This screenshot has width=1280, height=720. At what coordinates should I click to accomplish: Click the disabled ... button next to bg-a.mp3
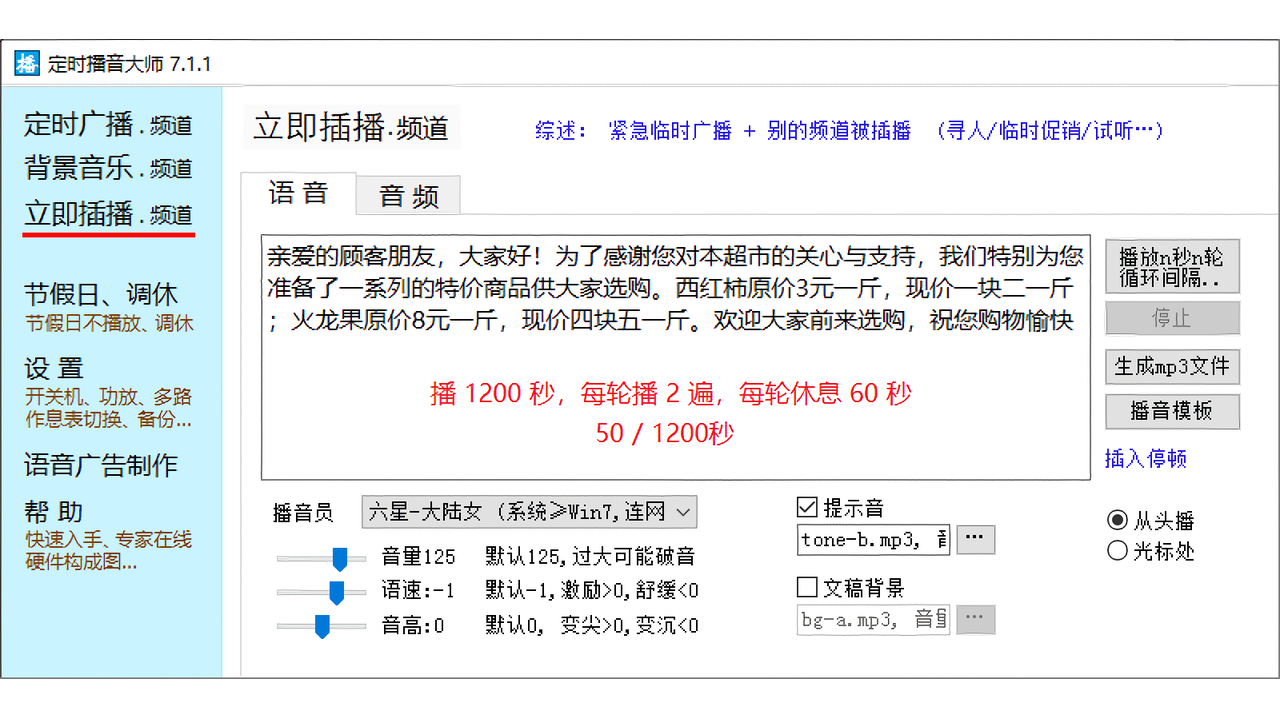coord(975,619)
